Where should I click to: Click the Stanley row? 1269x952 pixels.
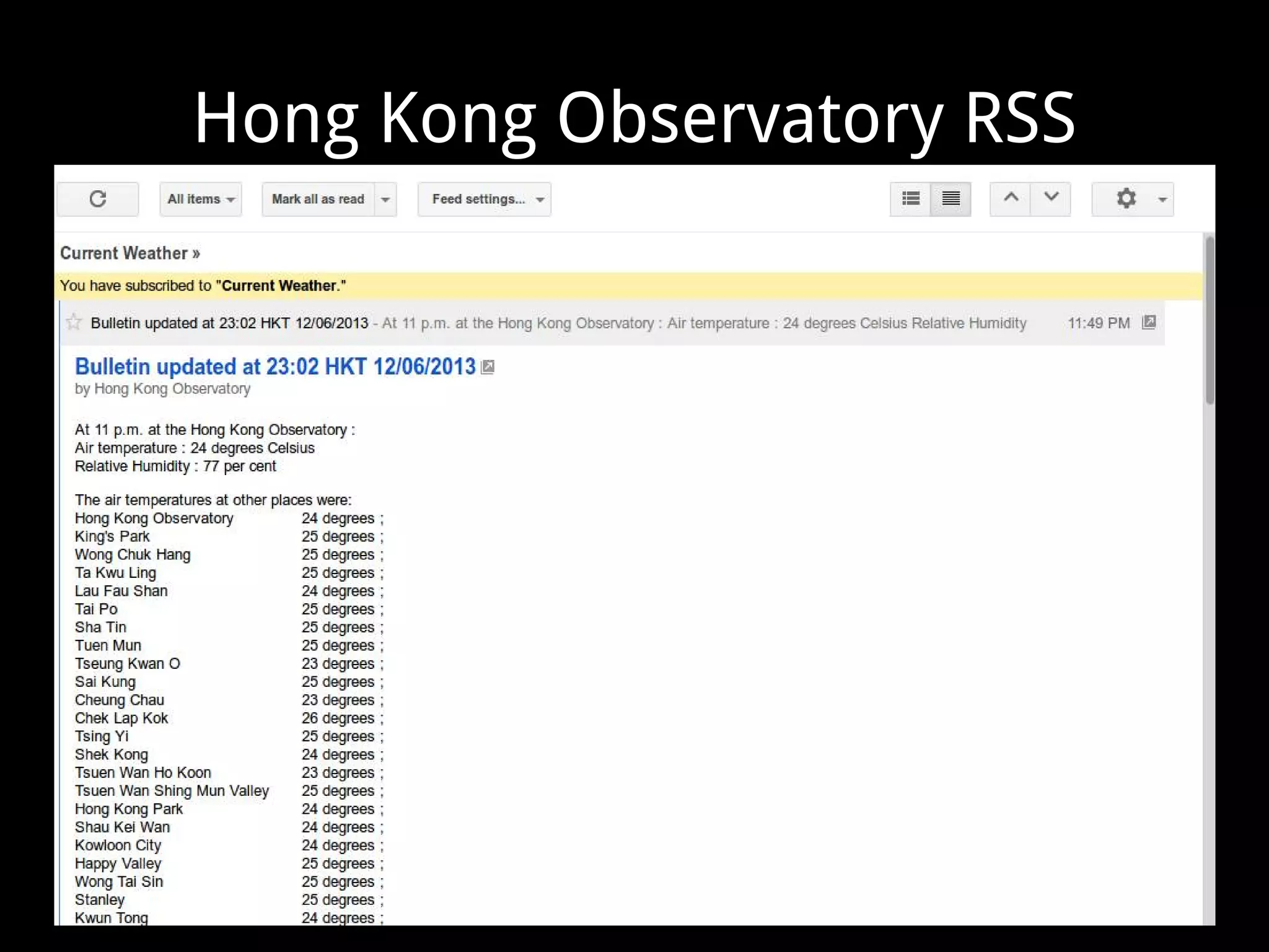pyautogui.click(x=229, y=900)
